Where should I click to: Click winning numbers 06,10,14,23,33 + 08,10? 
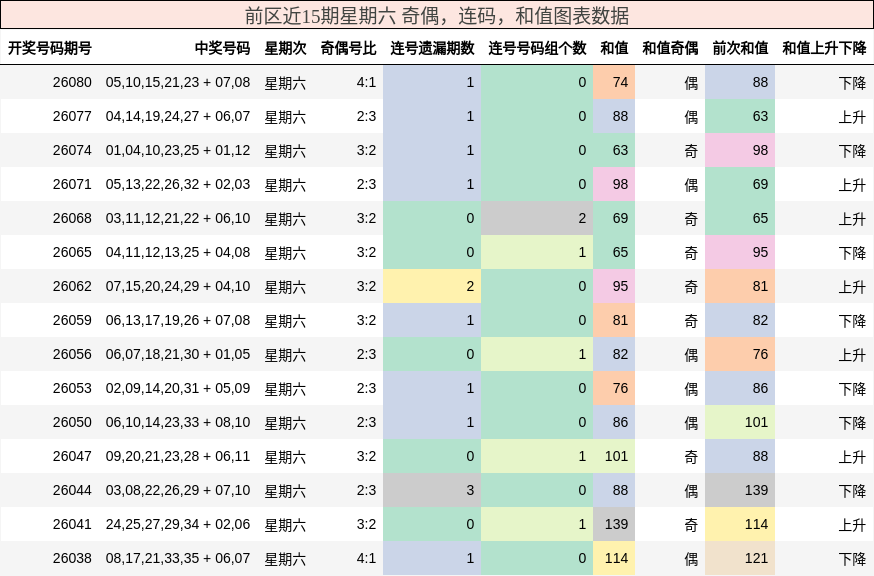pos(178,423)
